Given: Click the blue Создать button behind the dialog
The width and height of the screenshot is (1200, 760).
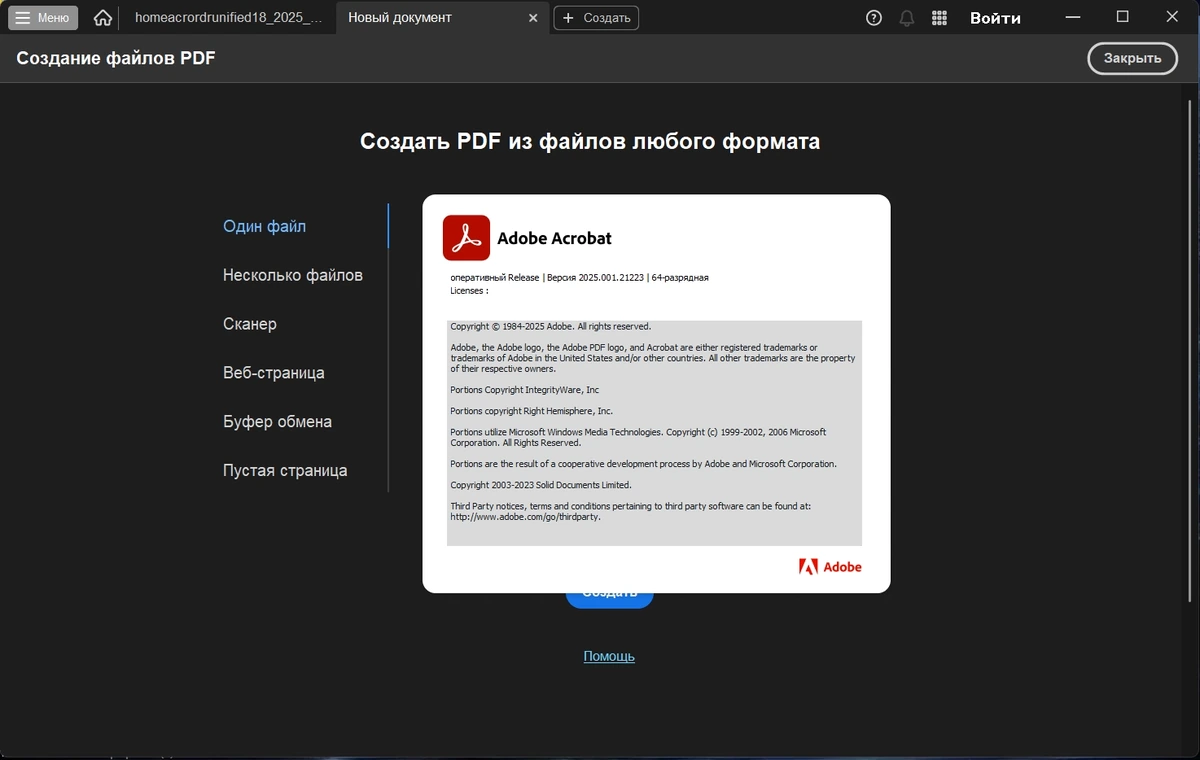Looking at the screenshot, I should pyautogui.click(x=609, y=600).
